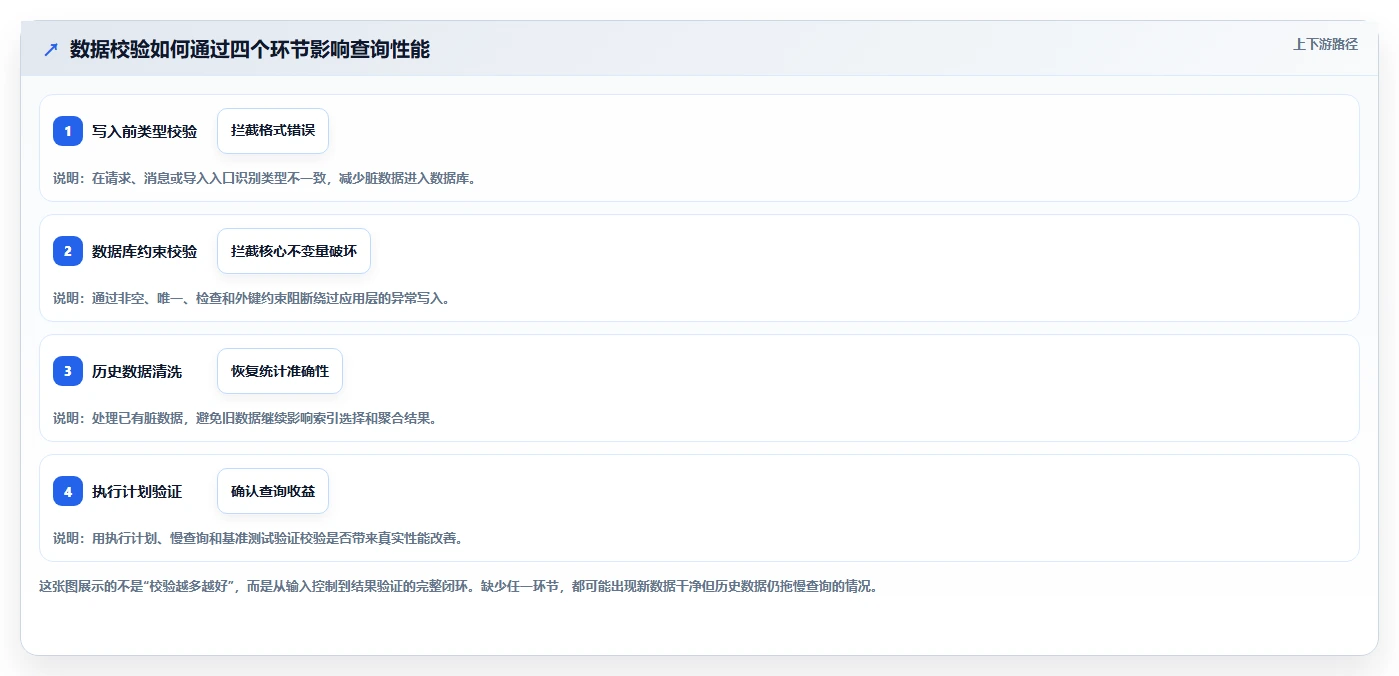Viewport: 1399px width, 676px height.
Task: Select the 确认查询收益 tag
Action: pyautogui.click(x=273, y=491)
